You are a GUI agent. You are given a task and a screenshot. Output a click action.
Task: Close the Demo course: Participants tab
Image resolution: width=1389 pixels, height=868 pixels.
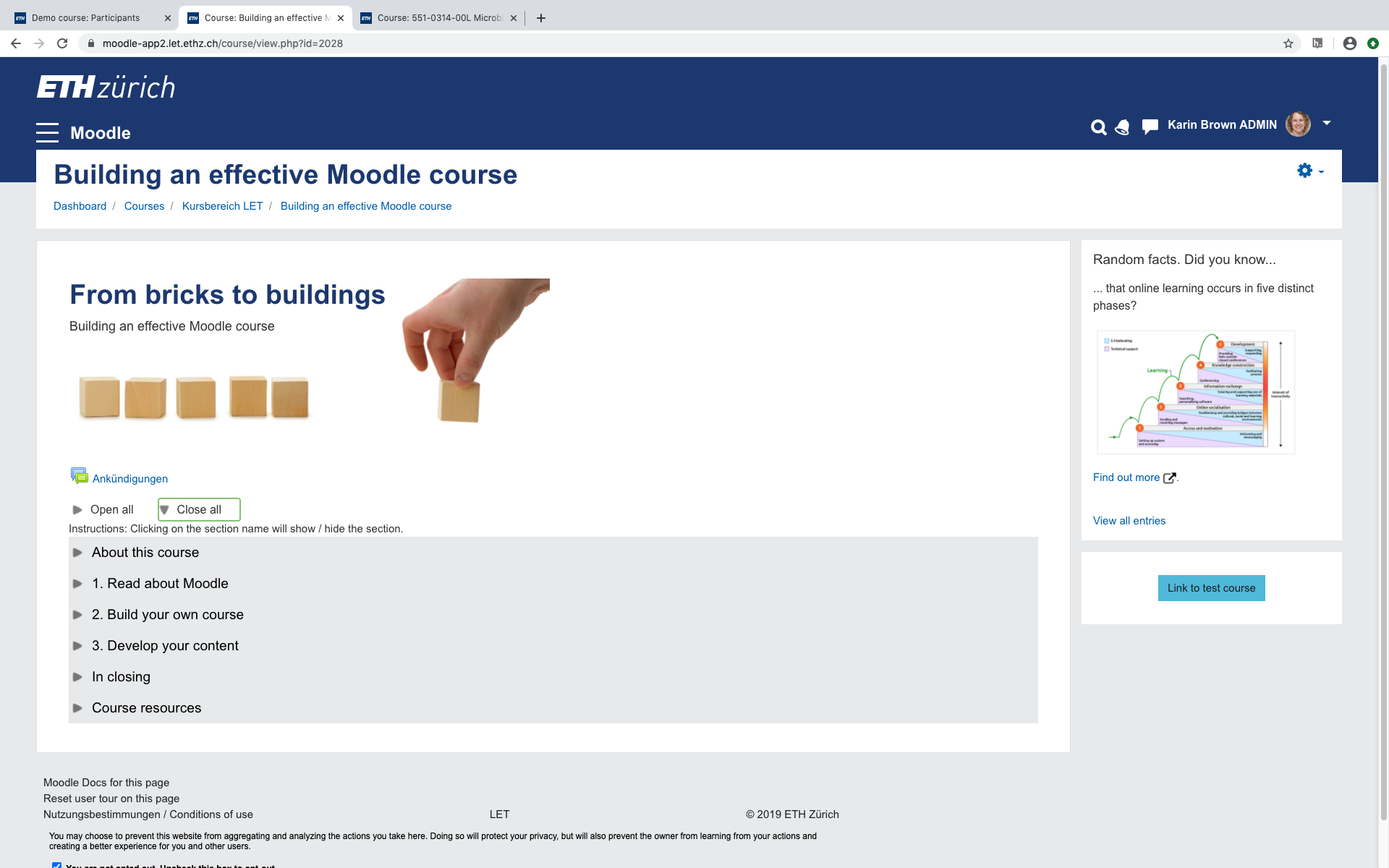pyautogui.click(x=168, y=18)
